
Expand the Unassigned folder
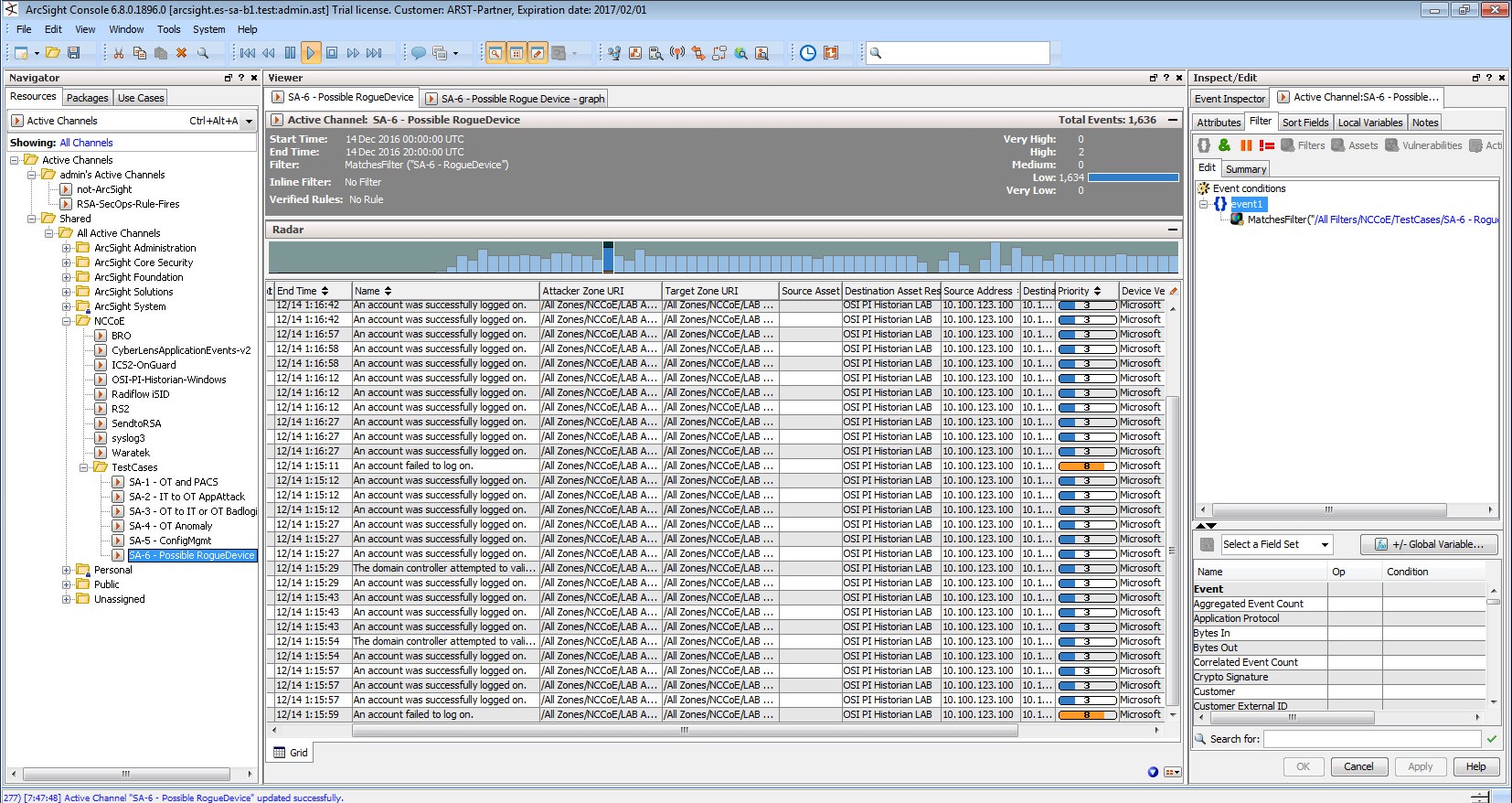tap(66, 599)
